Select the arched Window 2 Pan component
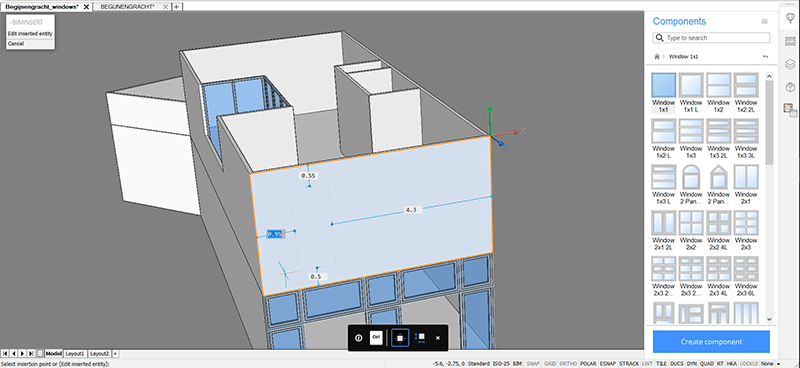The height and width of the screenshot is (368, 800). 691,177
